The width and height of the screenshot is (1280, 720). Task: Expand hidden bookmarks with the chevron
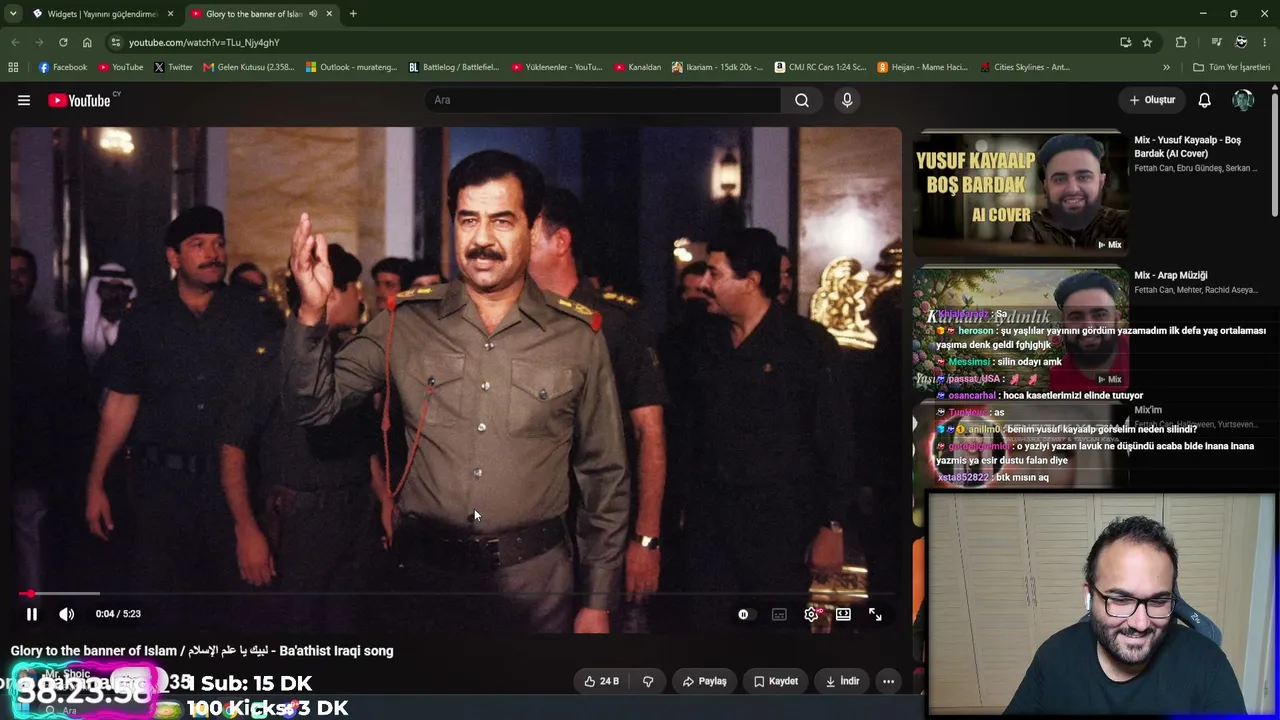pos(1166,67)
